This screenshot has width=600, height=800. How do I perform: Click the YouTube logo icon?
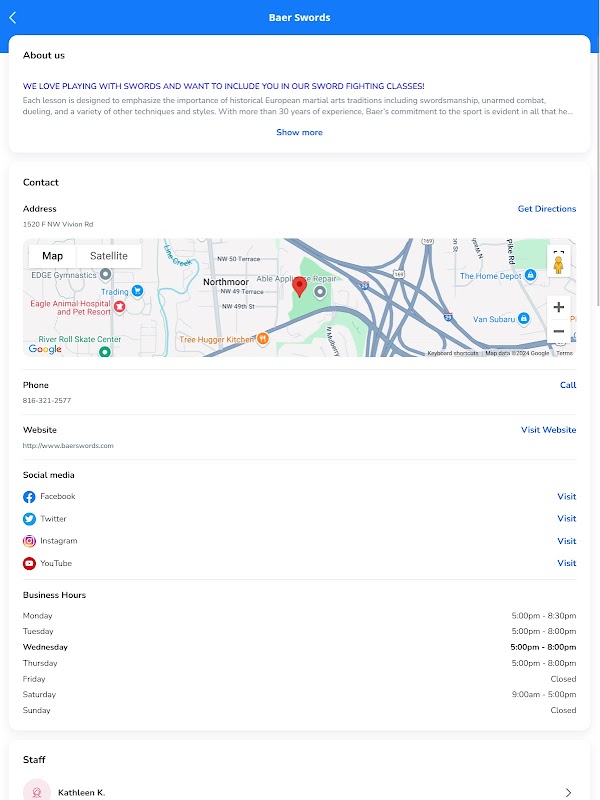[29, 563]
